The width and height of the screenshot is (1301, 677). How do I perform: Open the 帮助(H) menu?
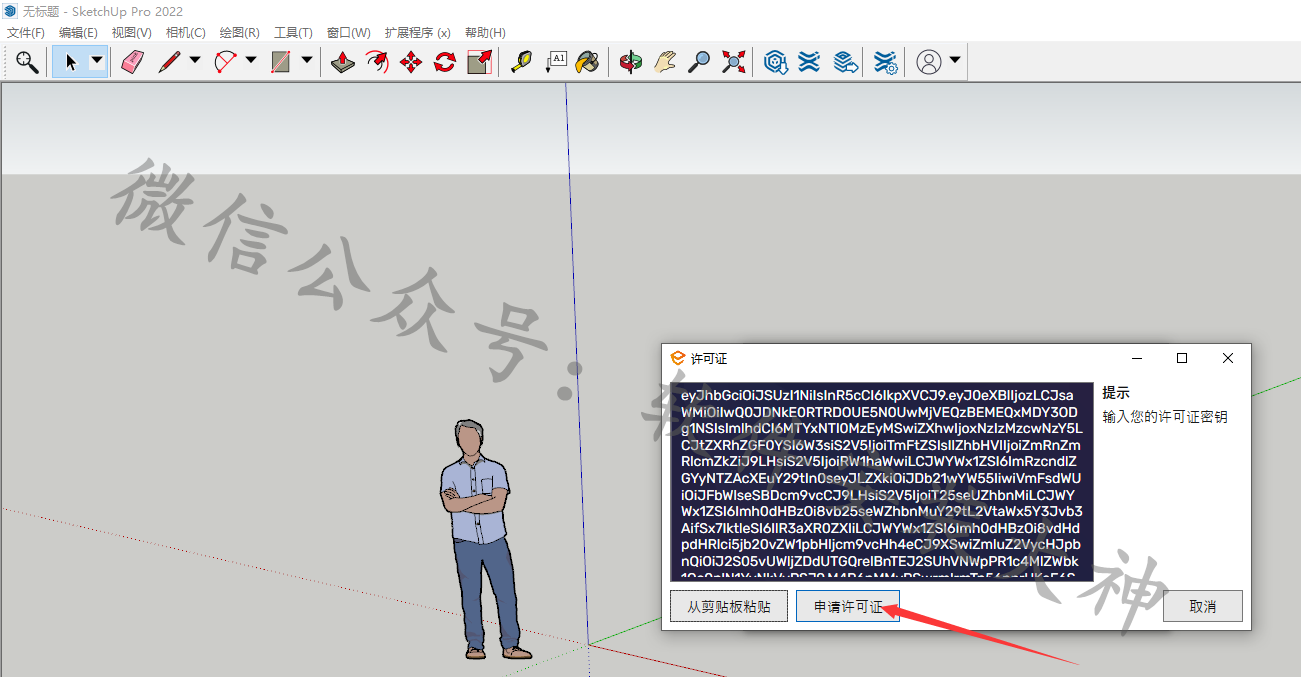coord(485,33)
